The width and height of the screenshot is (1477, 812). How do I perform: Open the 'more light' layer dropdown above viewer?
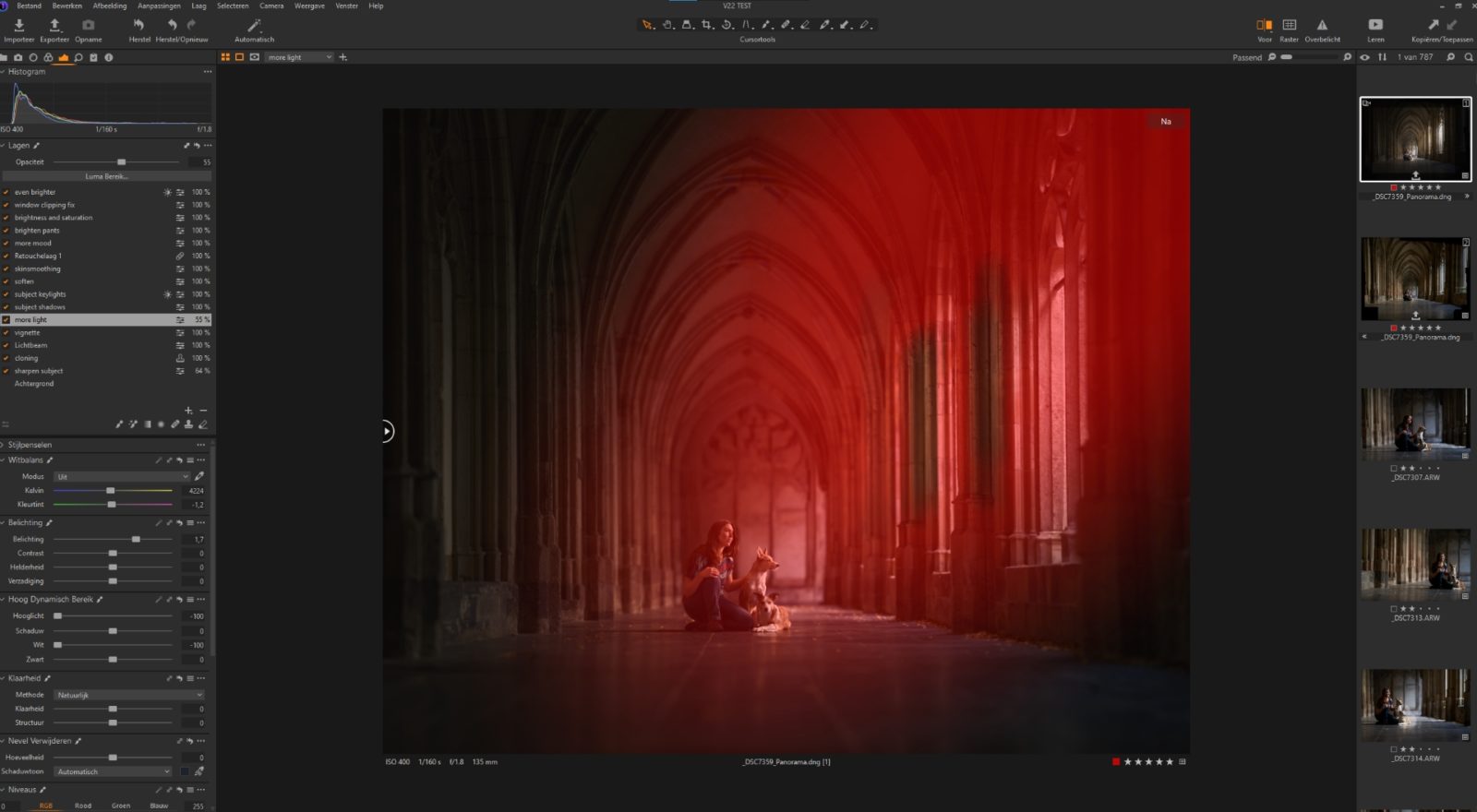299,57
